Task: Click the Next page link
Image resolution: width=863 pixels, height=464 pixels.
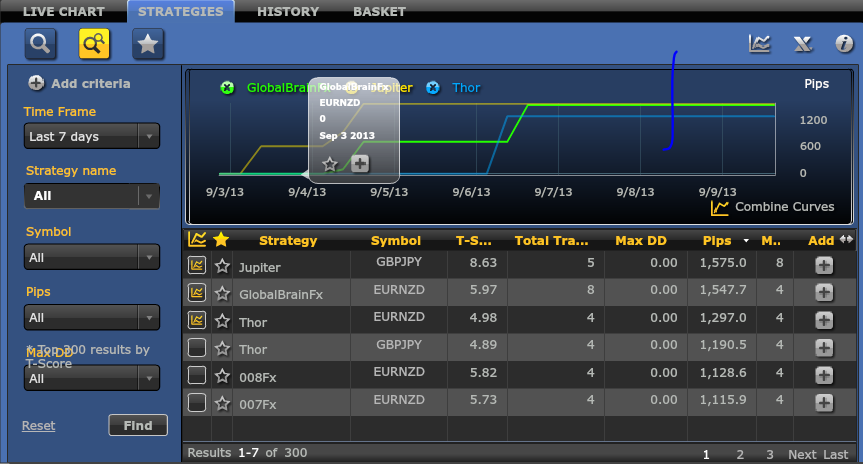Action: click(x=802, y=455)
